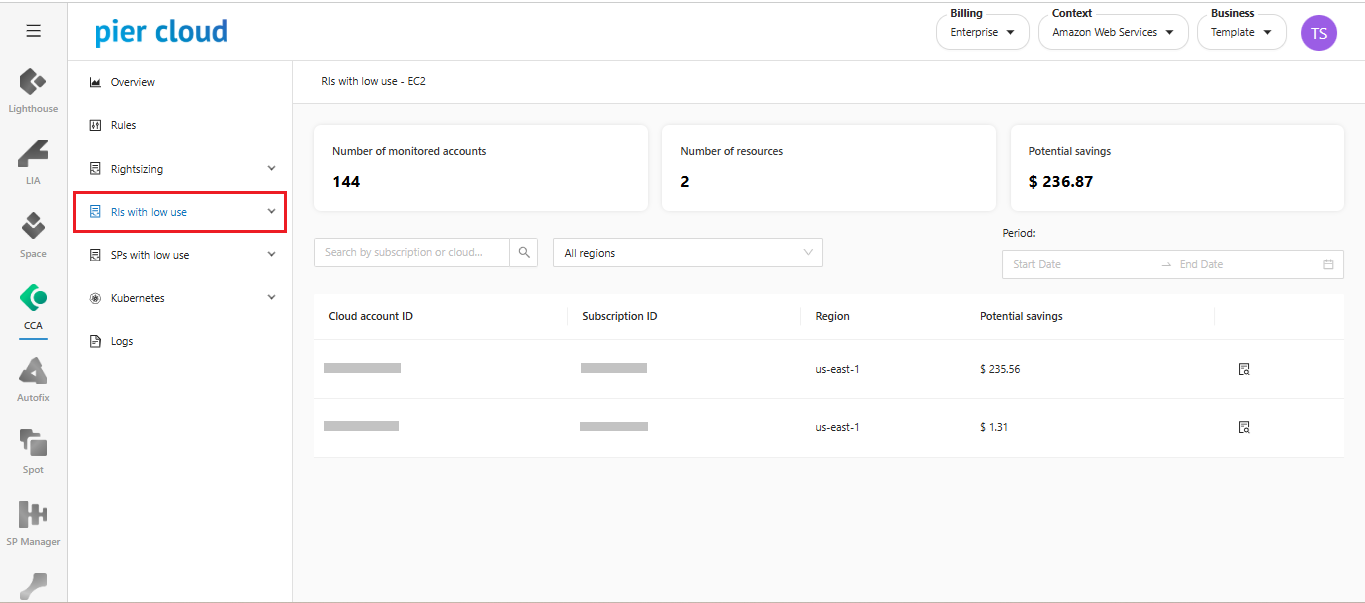Screen dimensions: 1365x603
Task: Open the LIA module
Action: tap(33, 161)
